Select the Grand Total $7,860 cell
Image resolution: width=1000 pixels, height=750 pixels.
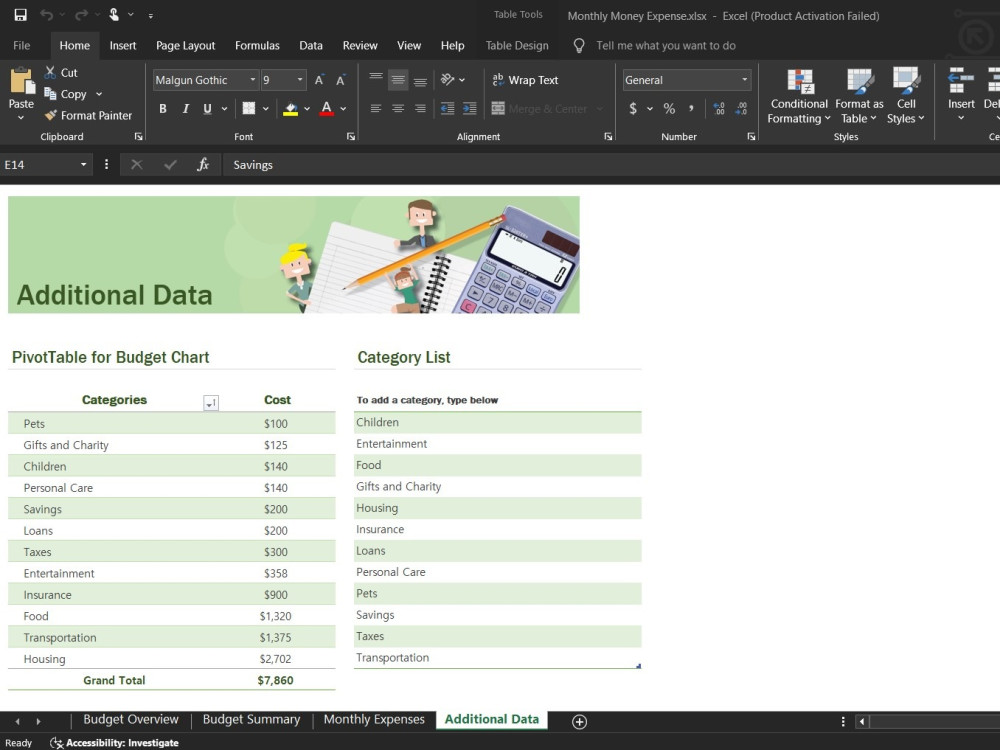click(x=275, y=680)
